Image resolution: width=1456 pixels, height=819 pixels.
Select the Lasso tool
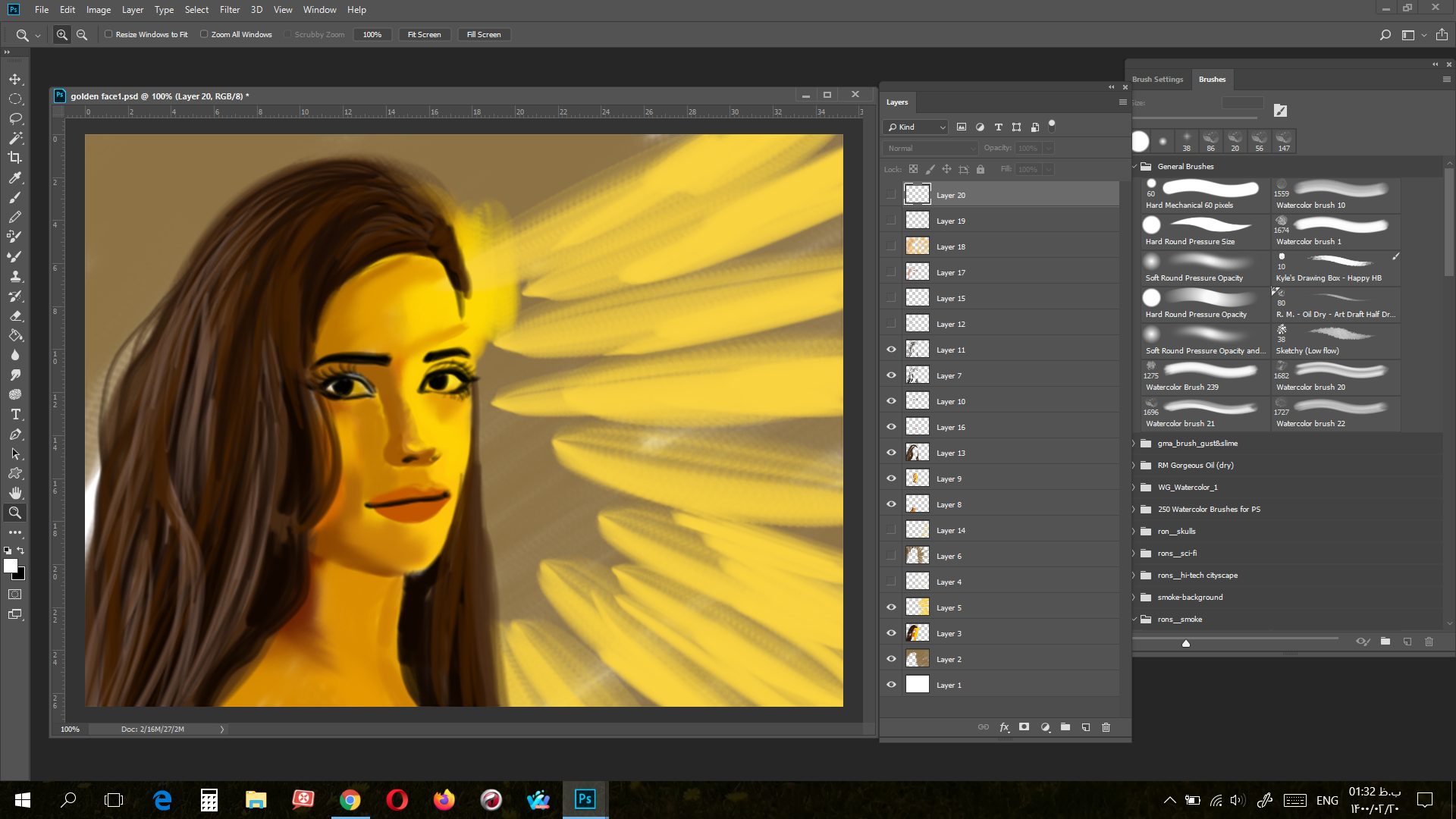tap(15, 118)
